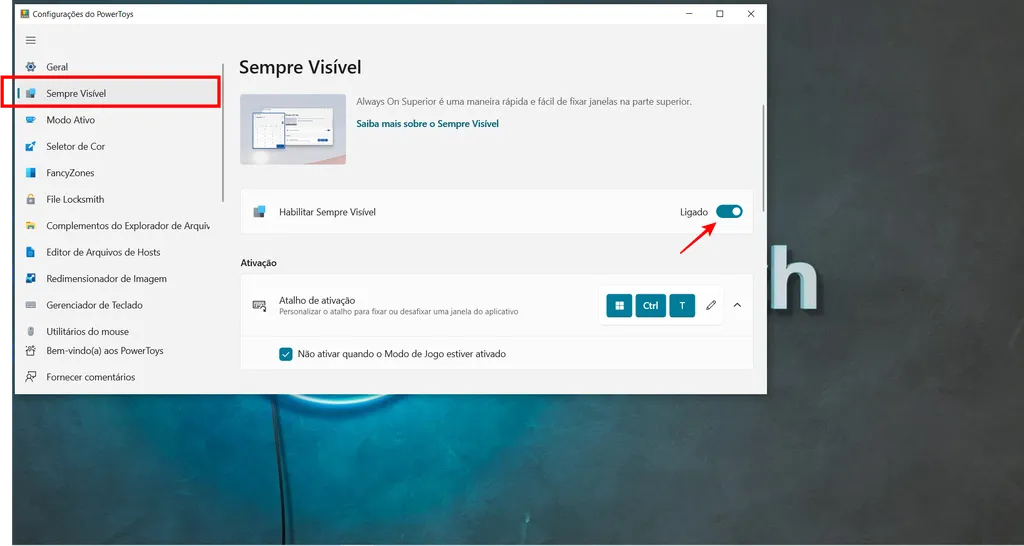Open Editor de Arquivos de Hosts page

(103, 252)
